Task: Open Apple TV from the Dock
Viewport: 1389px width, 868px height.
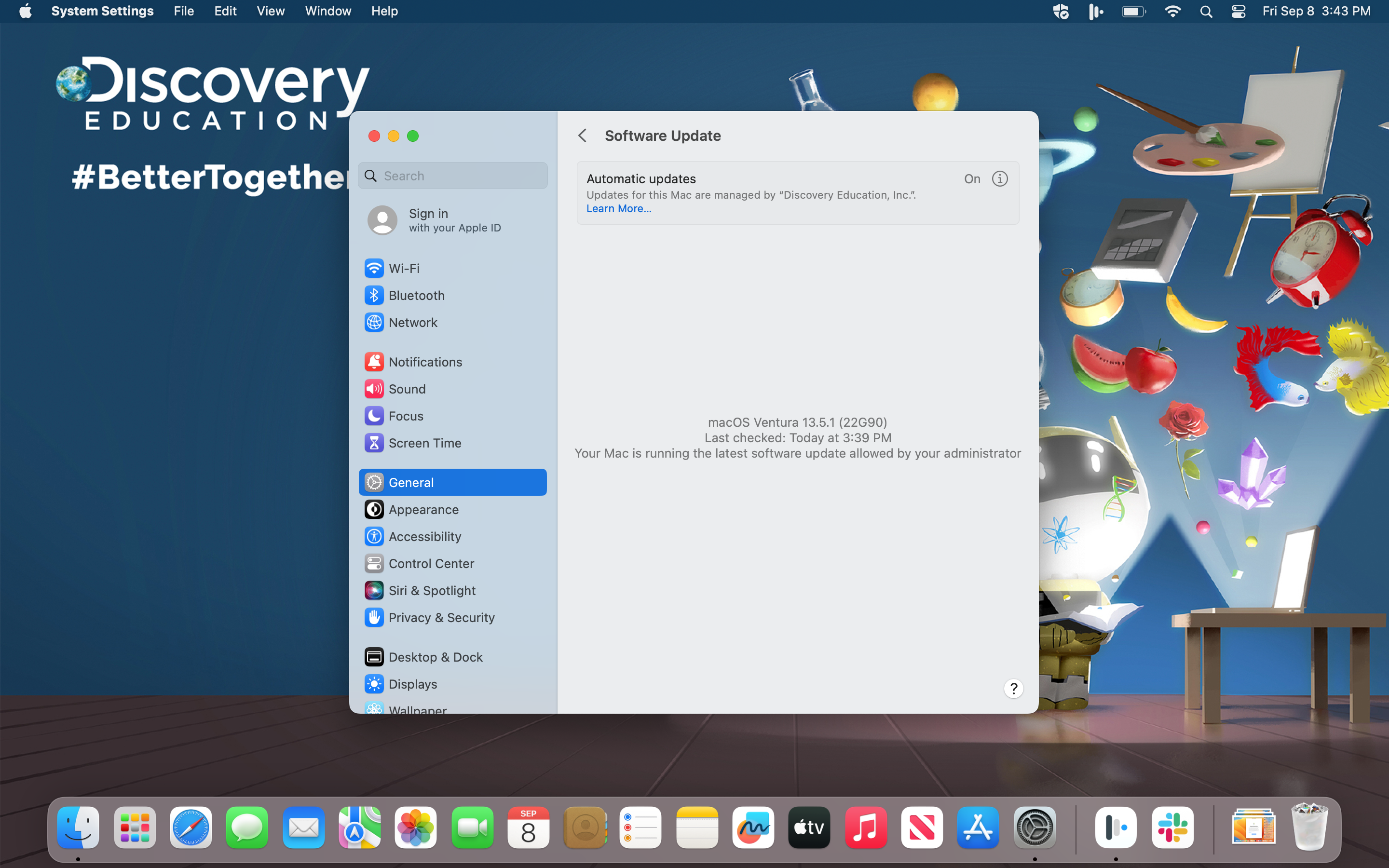Action: [809, 827]
